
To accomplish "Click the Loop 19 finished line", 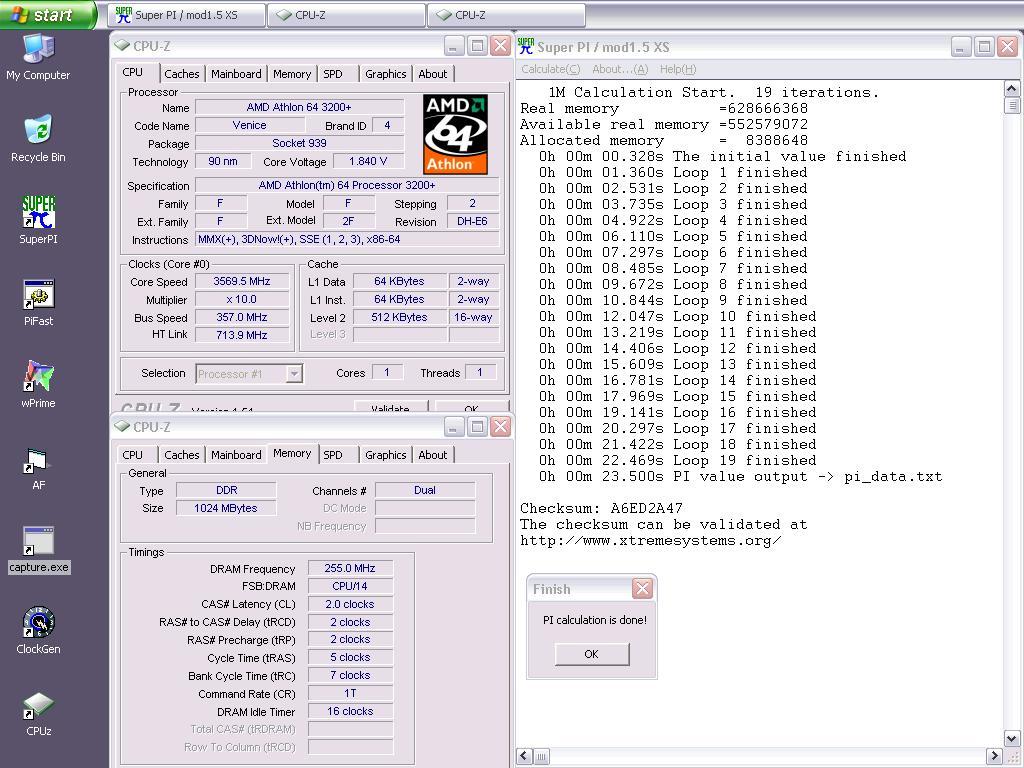I will 677,460.
